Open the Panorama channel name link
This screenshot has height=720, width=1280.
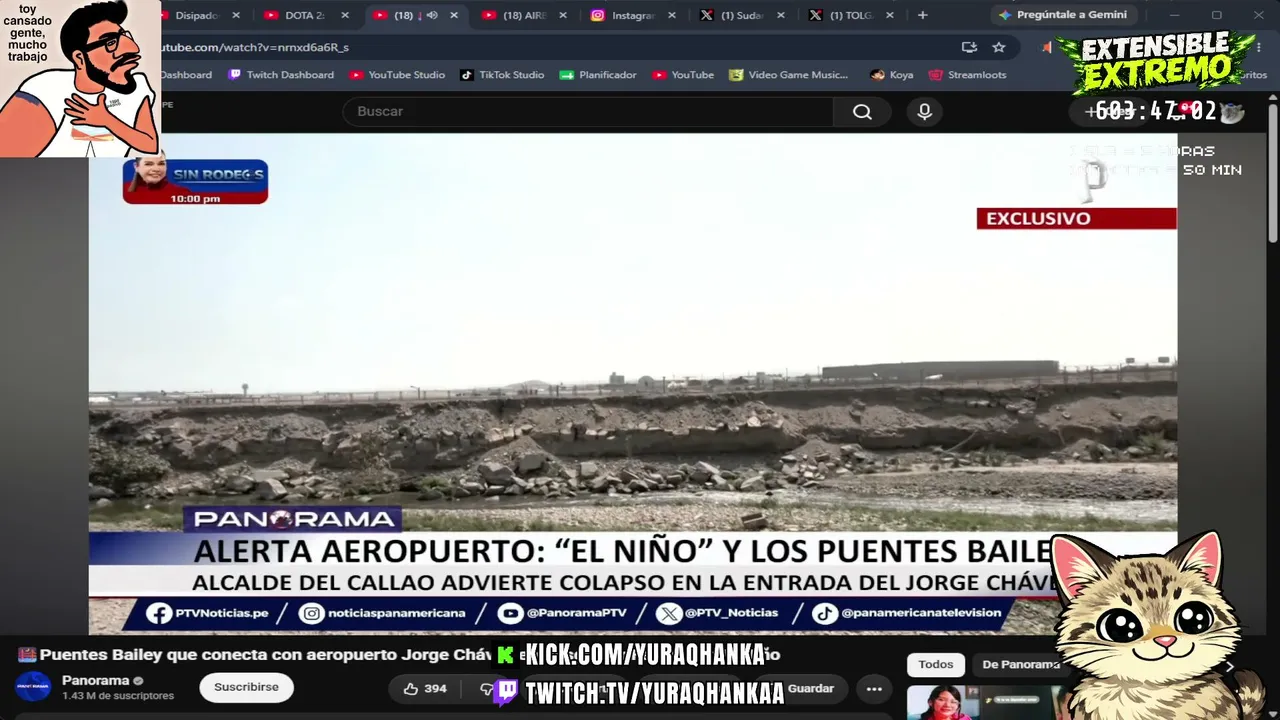pyautogui.click(x=96, y=681)
